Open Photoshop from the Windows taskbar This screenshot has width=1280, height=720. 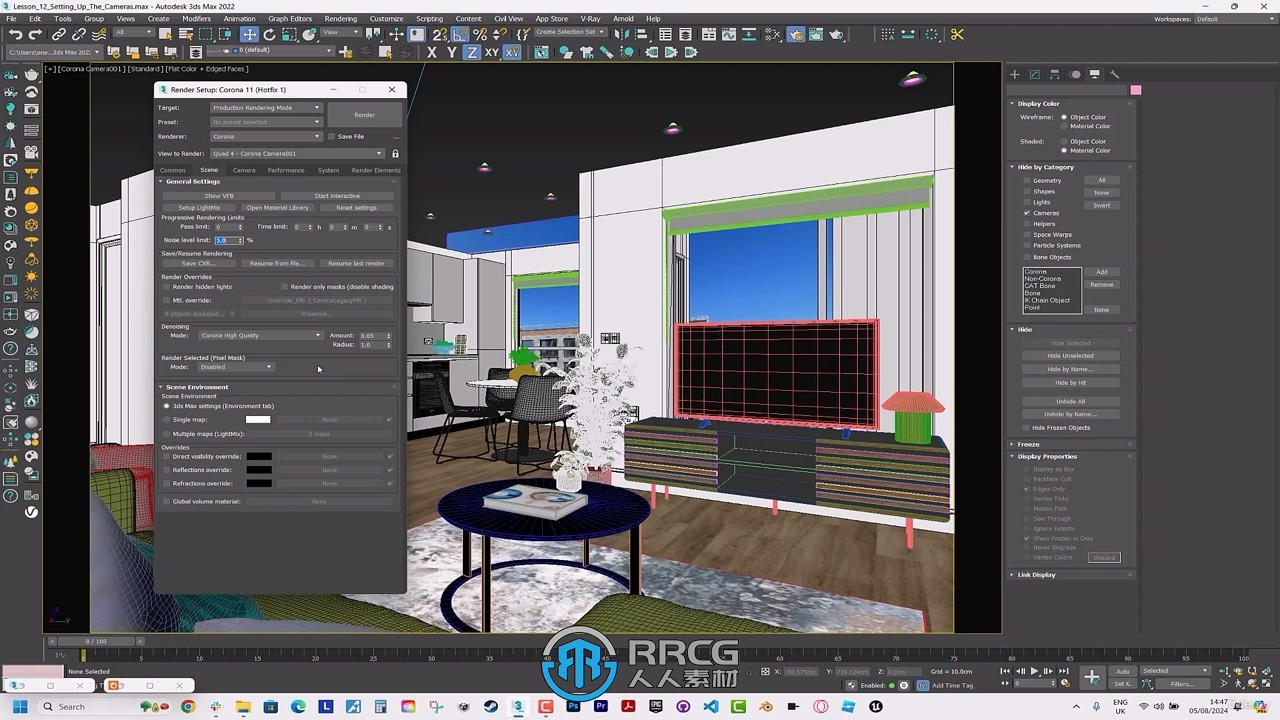click(x=573, y=706)
